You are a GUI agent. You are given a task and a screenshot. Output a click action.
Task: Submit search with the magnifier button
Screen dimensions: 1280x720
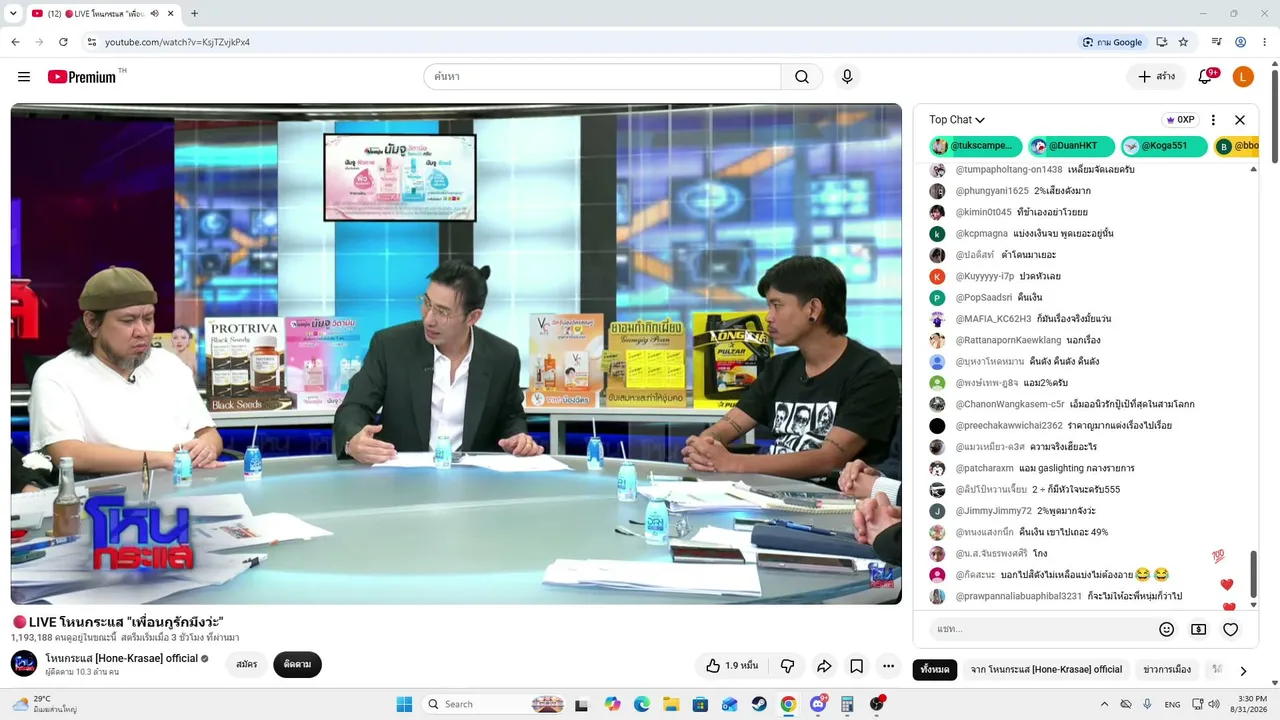[x=802, y=77]
